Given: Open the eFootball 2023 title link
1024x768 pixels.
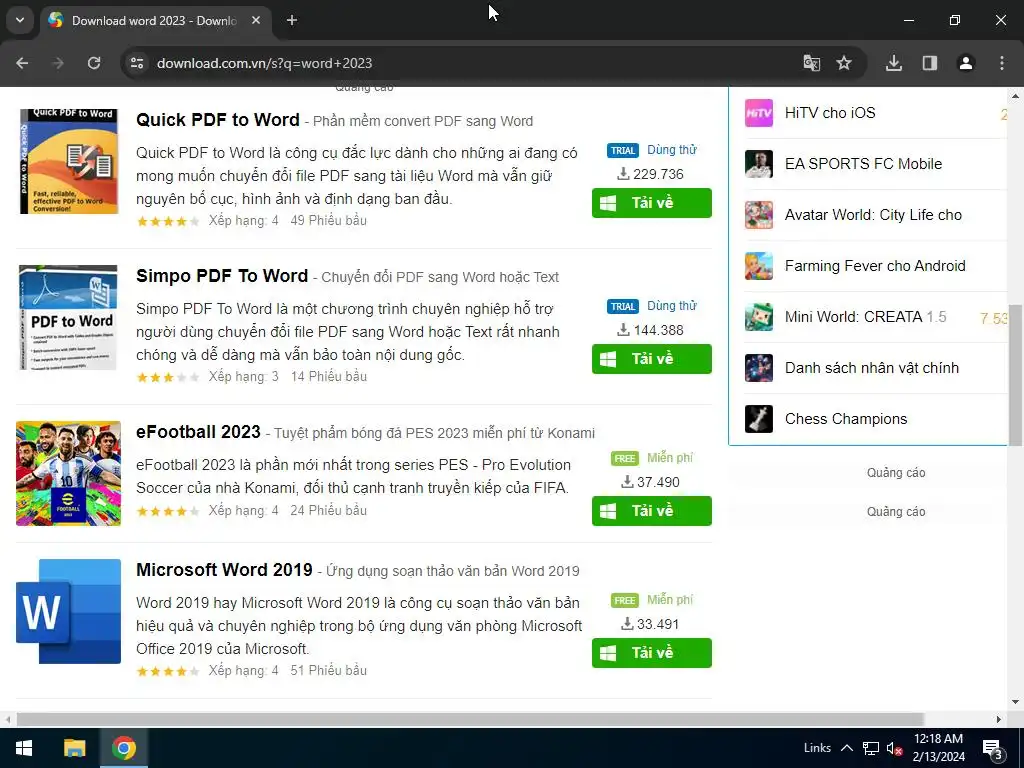Looking at the screenshot, I should (199, 432).
